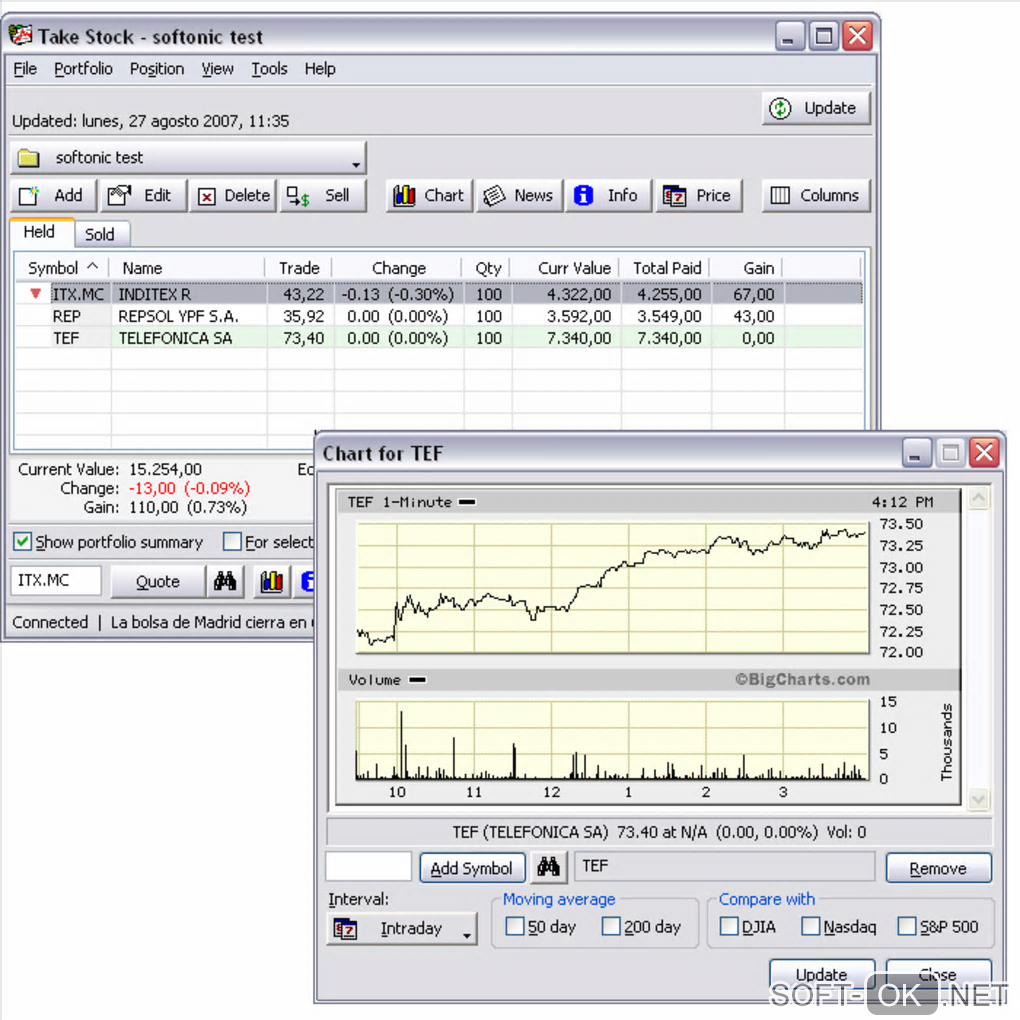This screenshot has height=1020, width=1020.
Task: Check the DJIA comparison box
Action: [x=729, y=926]
